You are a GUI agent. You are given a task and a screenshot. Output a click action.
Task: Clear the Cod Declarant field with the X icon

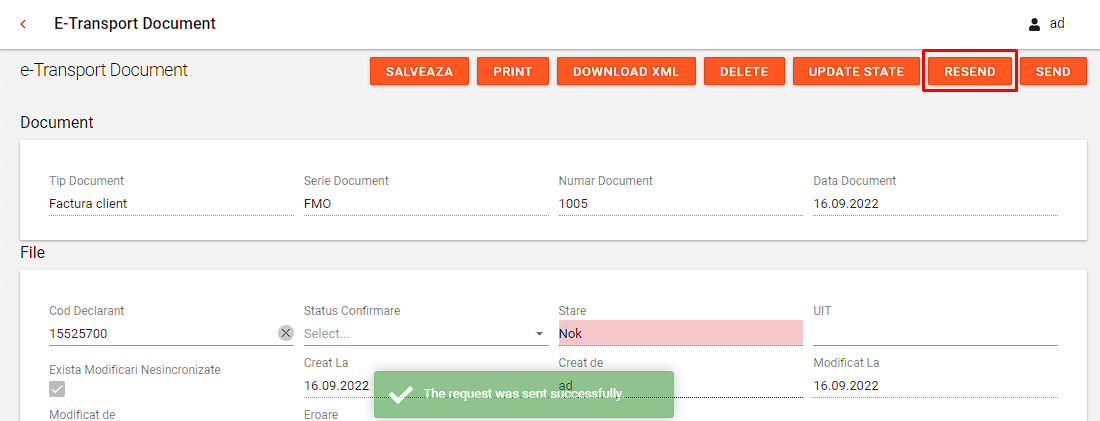[x=286, y=333]
